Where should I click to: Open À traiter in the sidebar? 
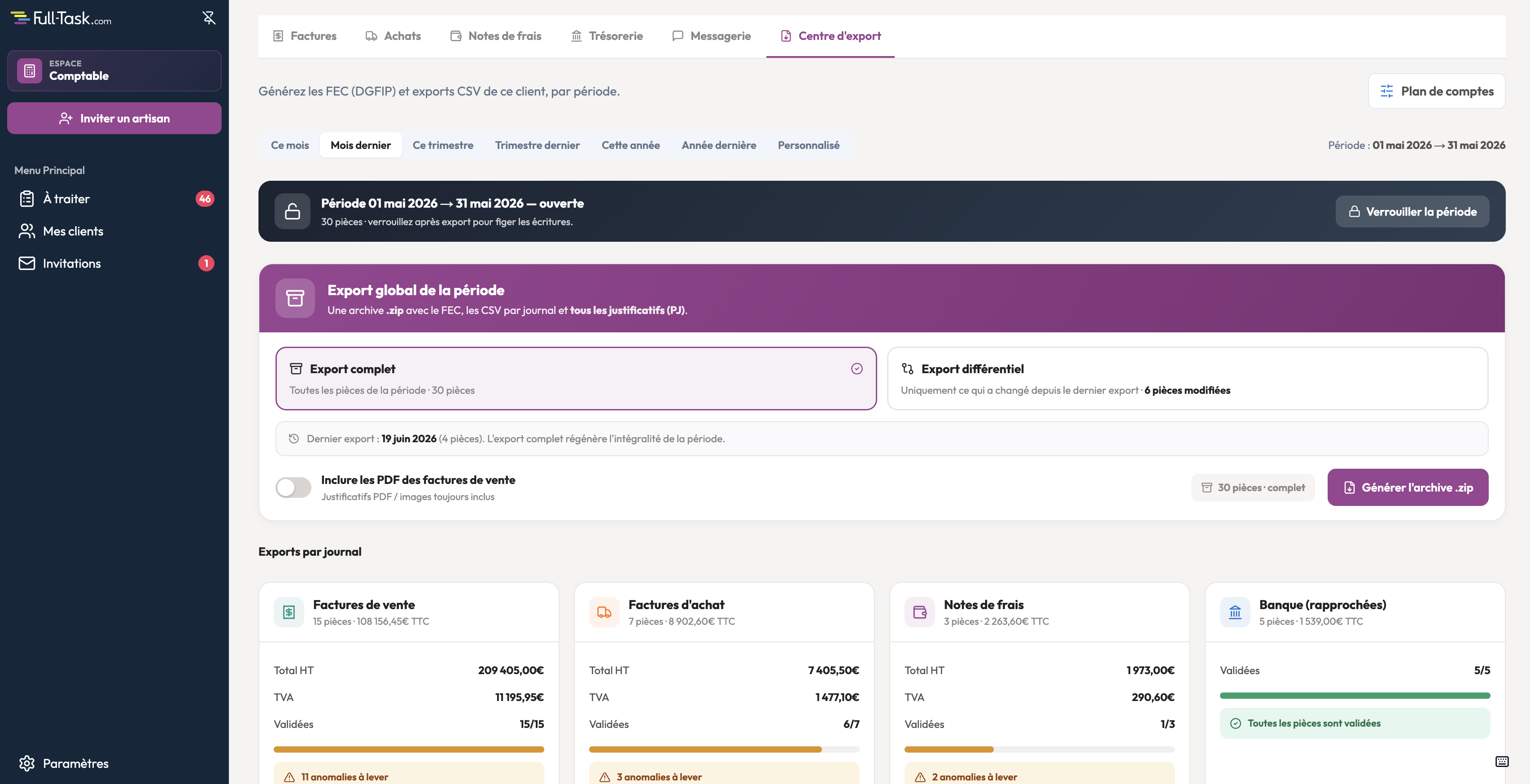pos(114,198)
